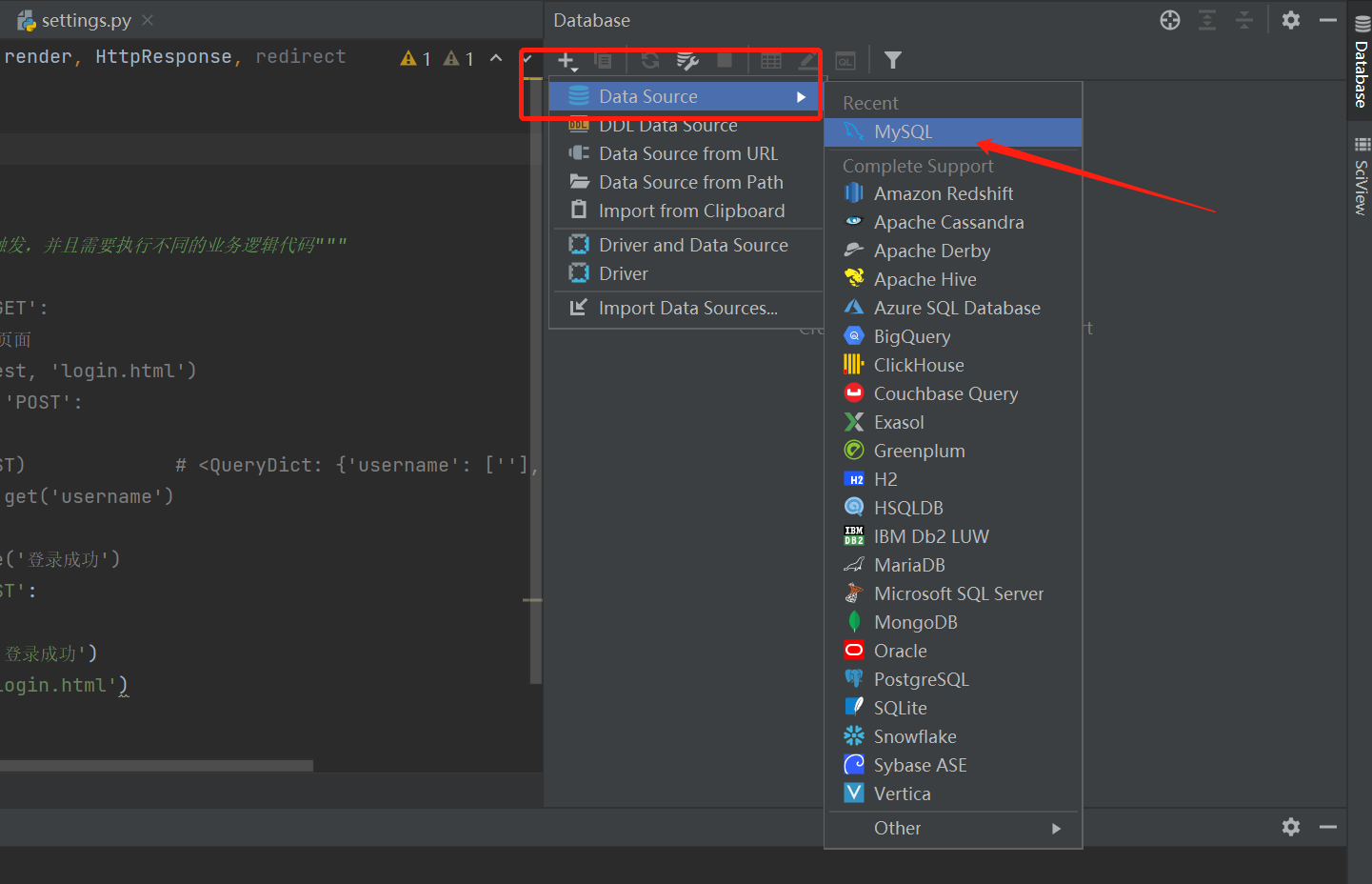
Task: Select MySQL under Recent
Action: click(x=953, y=131)
